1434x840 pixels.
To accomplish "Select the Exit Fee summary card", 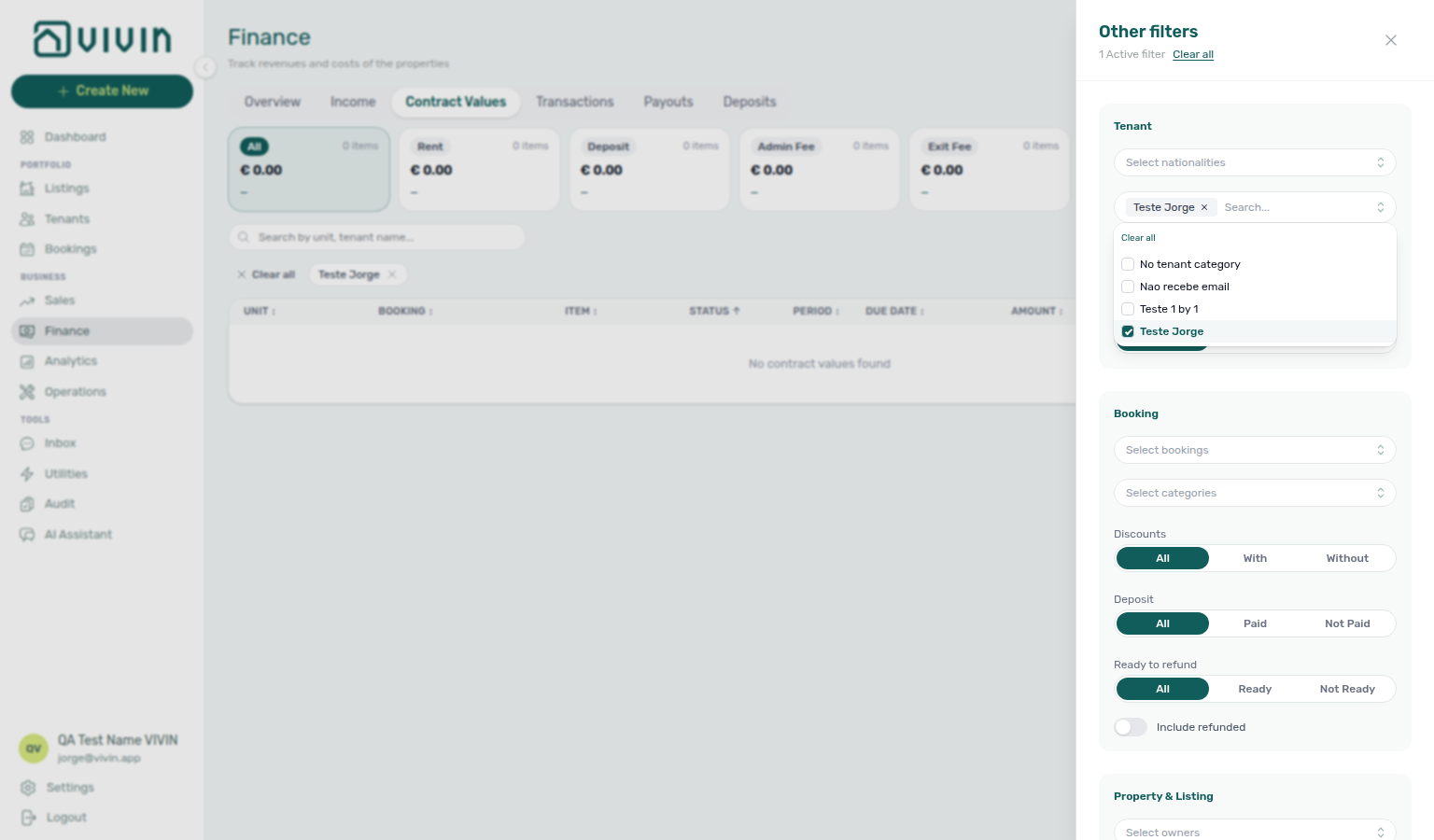I will point(990,170).
